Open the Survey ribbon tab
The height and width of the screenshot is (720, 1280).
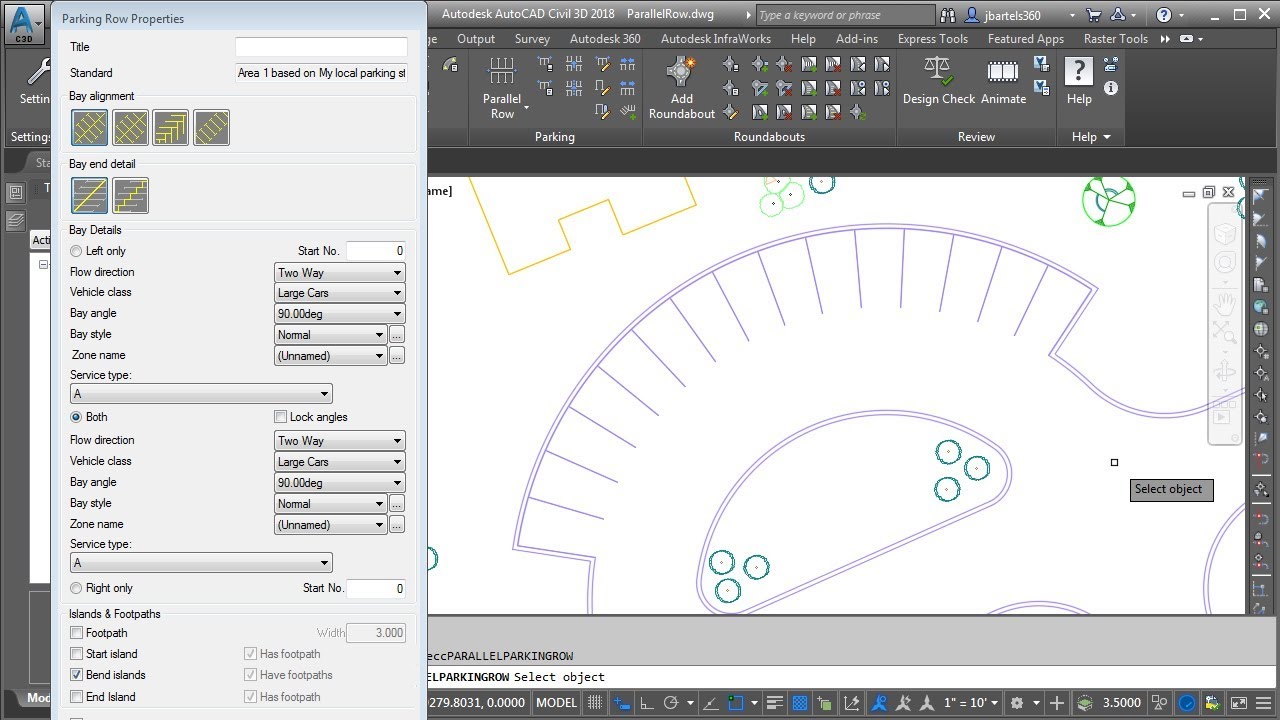[x=532, y=39]
